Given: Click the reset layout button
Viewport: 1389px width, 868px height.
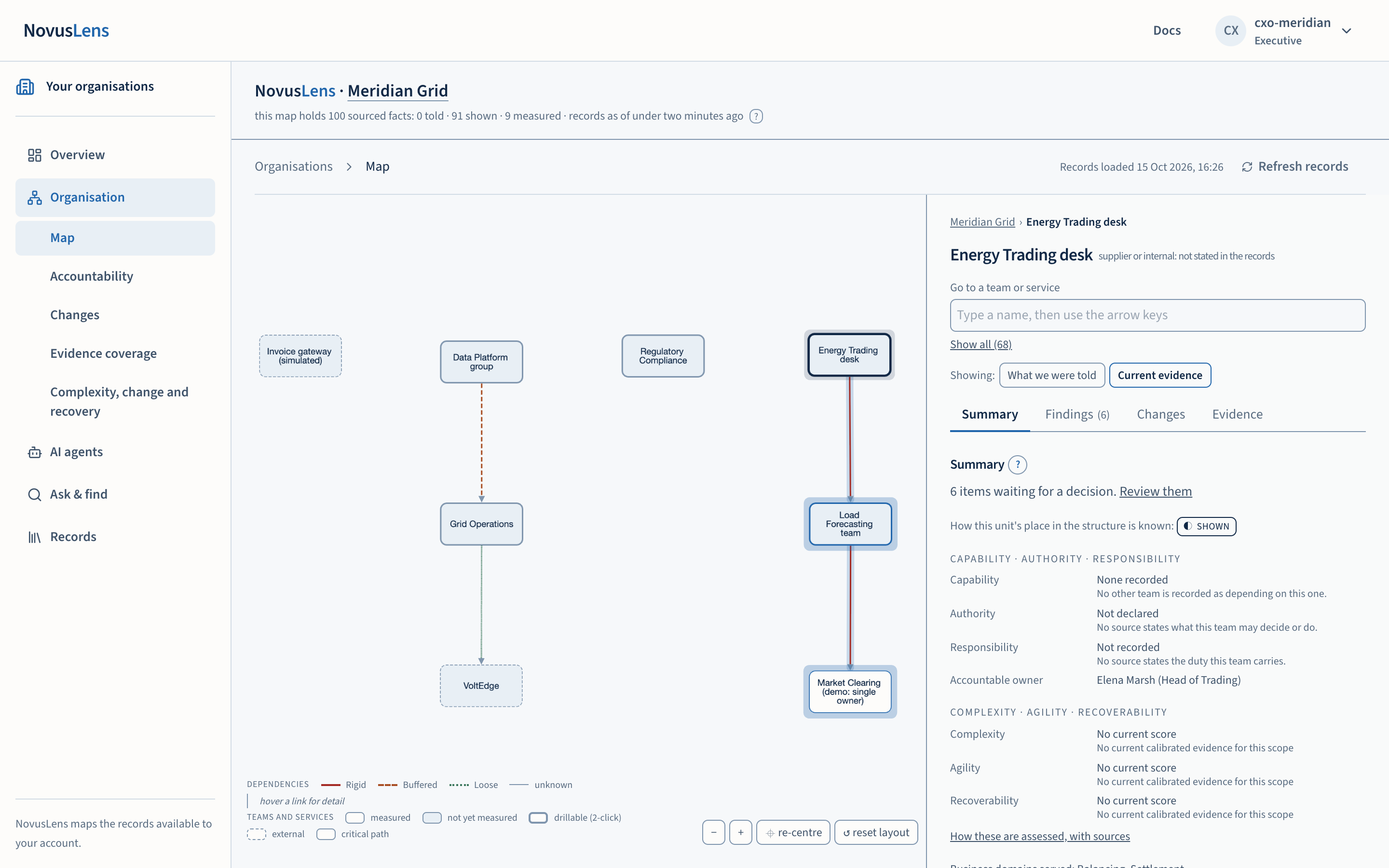Looking at the screenshot, I should [x=876, y=832].
